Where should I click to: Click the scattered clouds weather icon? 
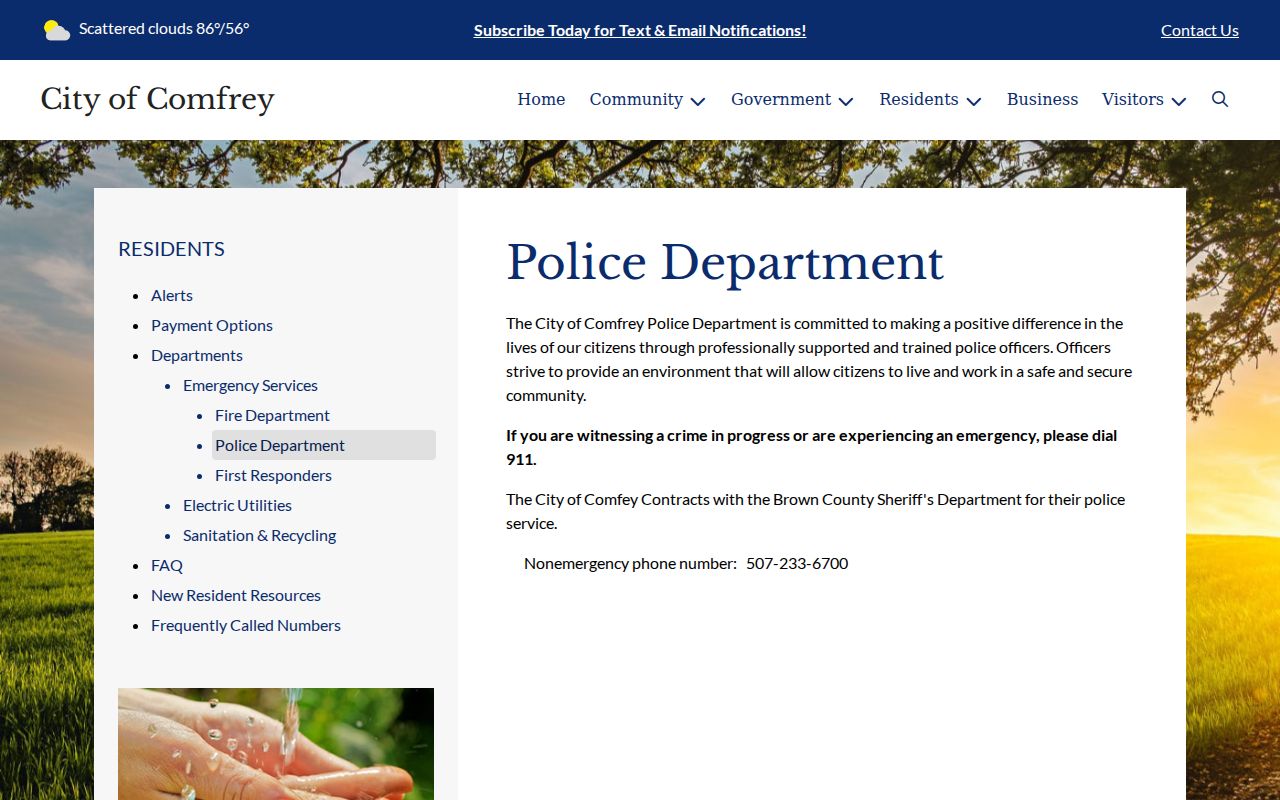pyautogui.click(x=57, y=30)
